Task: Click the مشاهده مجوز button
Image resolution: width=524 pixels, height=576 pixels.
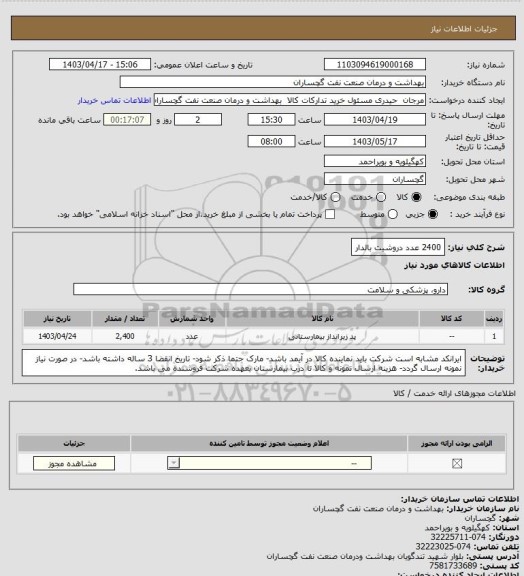Action: 73,464
